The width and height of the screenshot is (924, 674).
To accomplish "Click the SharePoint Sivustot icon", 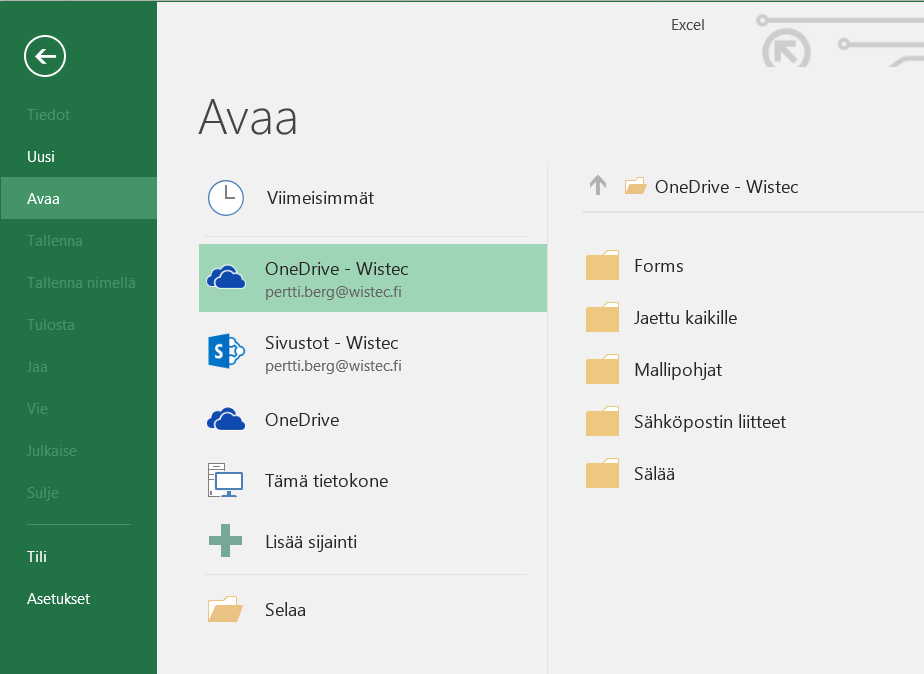I will [226, 351].
